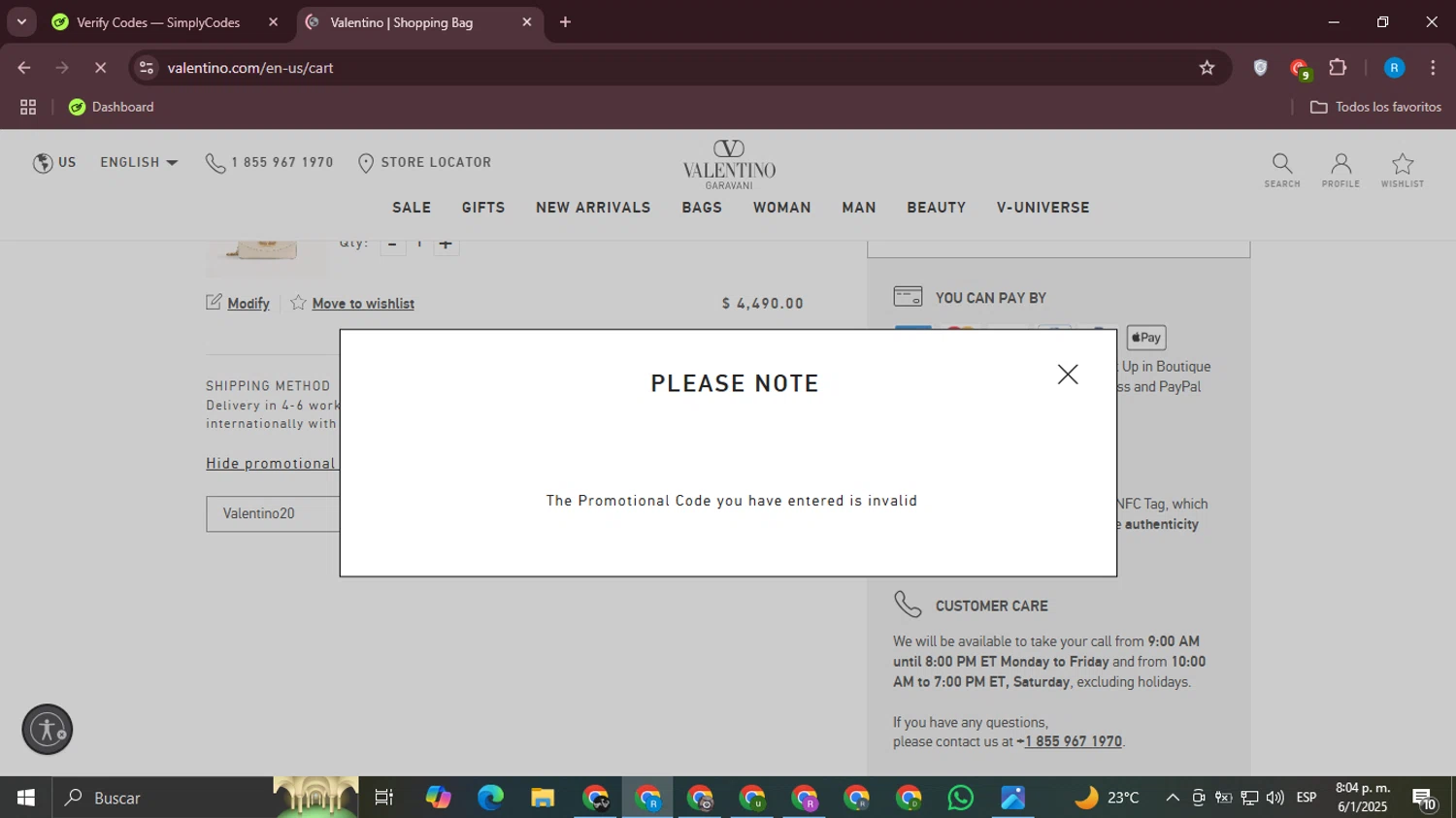Click Hide promotional code link

272,464
